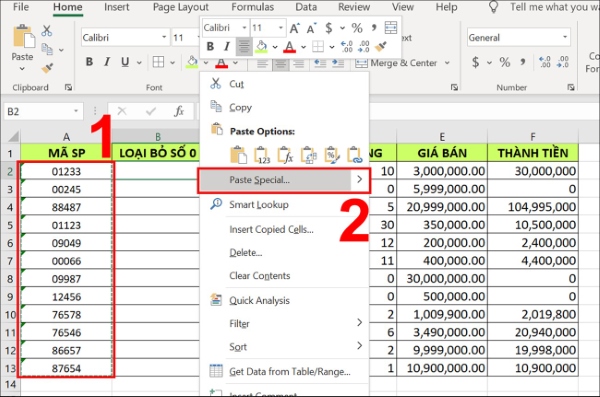Viewport: 600px width, 397px height.
Task: Switch to the Formulas ribbon tab
Action: [x=253, y=7]
